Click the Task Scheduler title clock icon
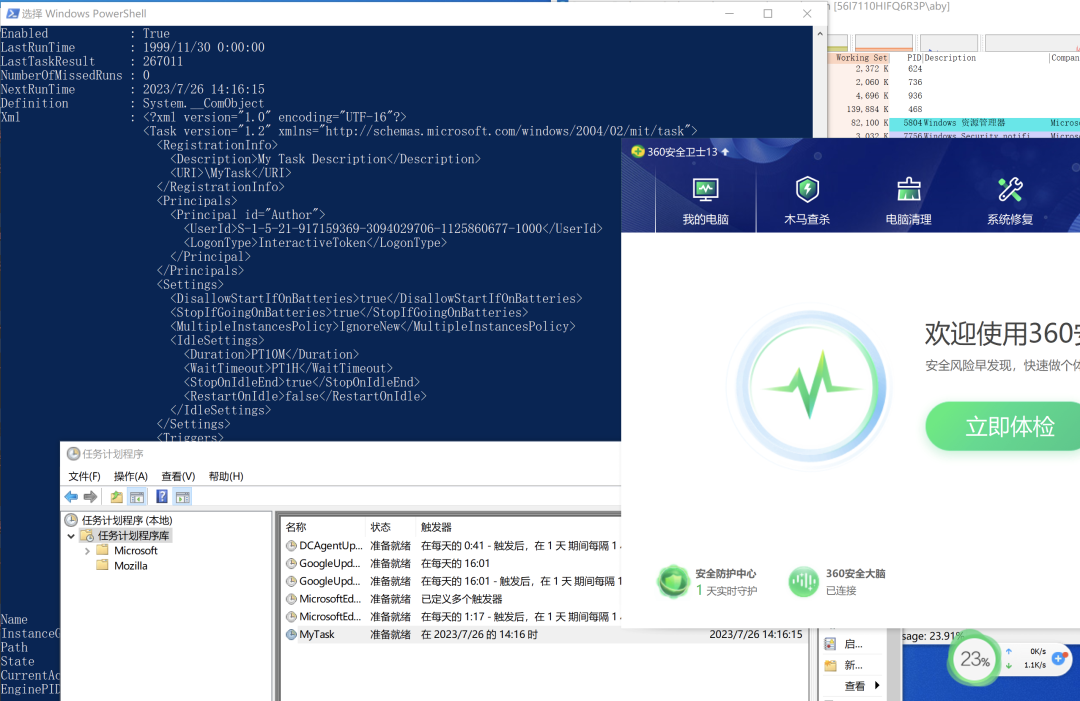The height and width of the screenshot is (701, 1080). 73,454
